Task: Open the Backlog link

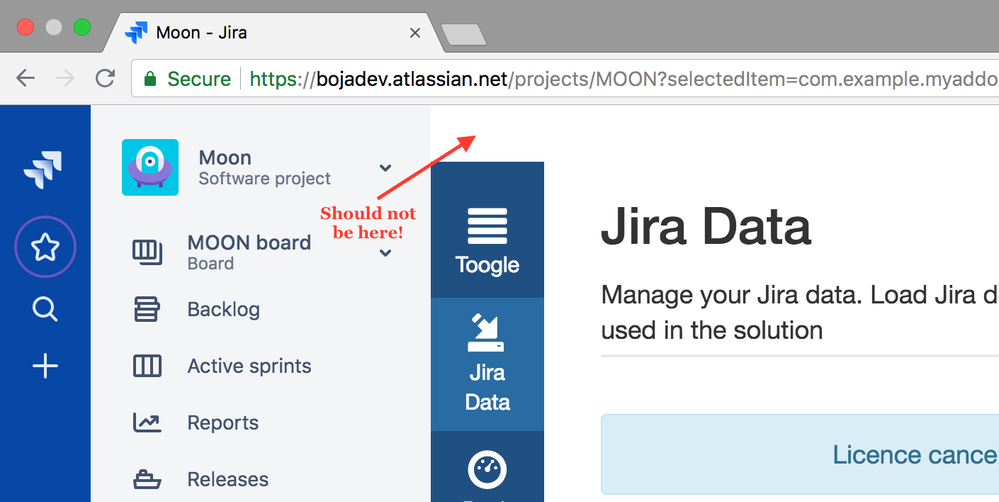Action: pos(224,310)
